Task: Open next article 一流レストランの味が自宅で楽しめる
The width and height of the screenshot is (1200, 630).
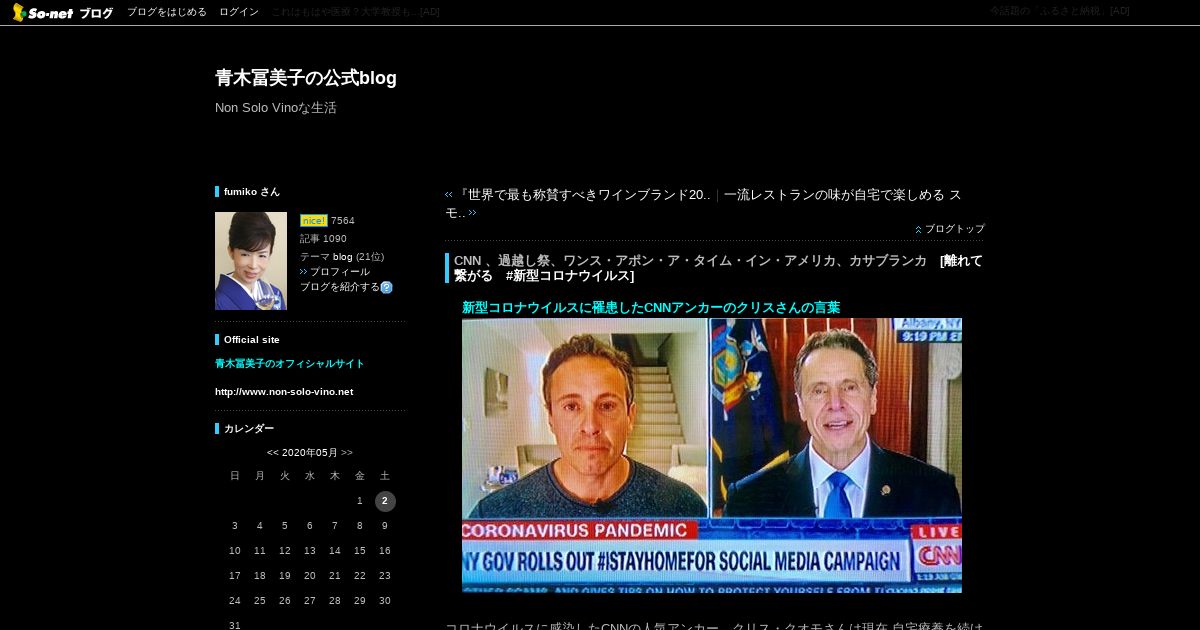Action: pos(703,204)
